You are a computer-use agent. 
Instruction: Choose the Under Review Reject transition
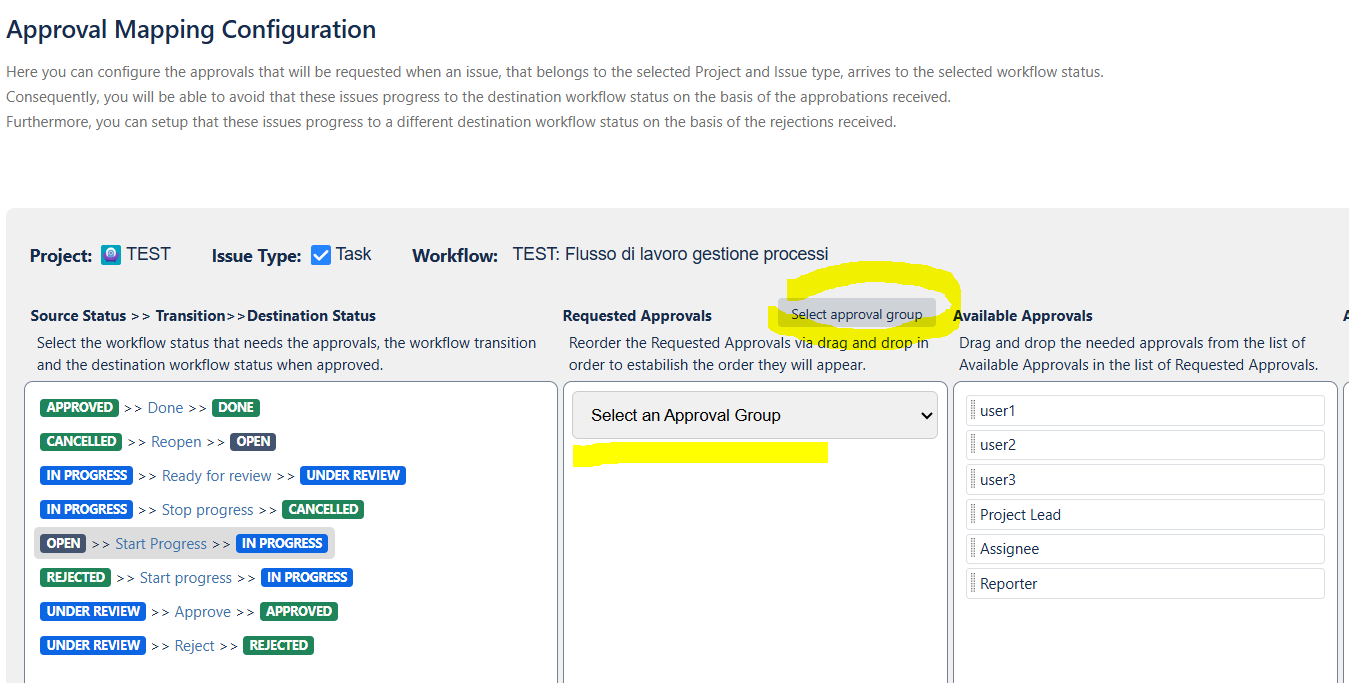[x=194, y=646]
